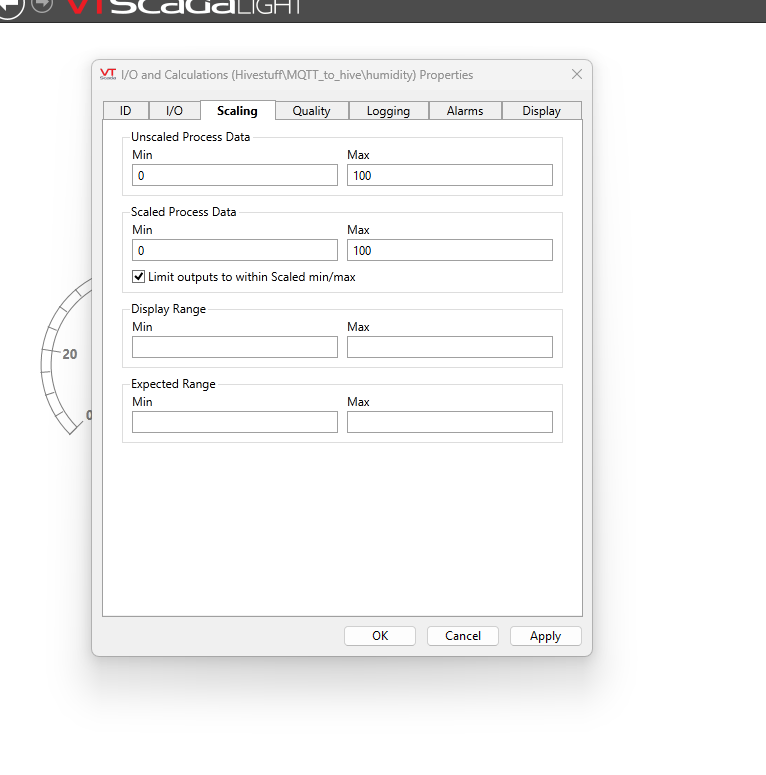
Task: Click the Cancel button
Action: coord(463,636)
